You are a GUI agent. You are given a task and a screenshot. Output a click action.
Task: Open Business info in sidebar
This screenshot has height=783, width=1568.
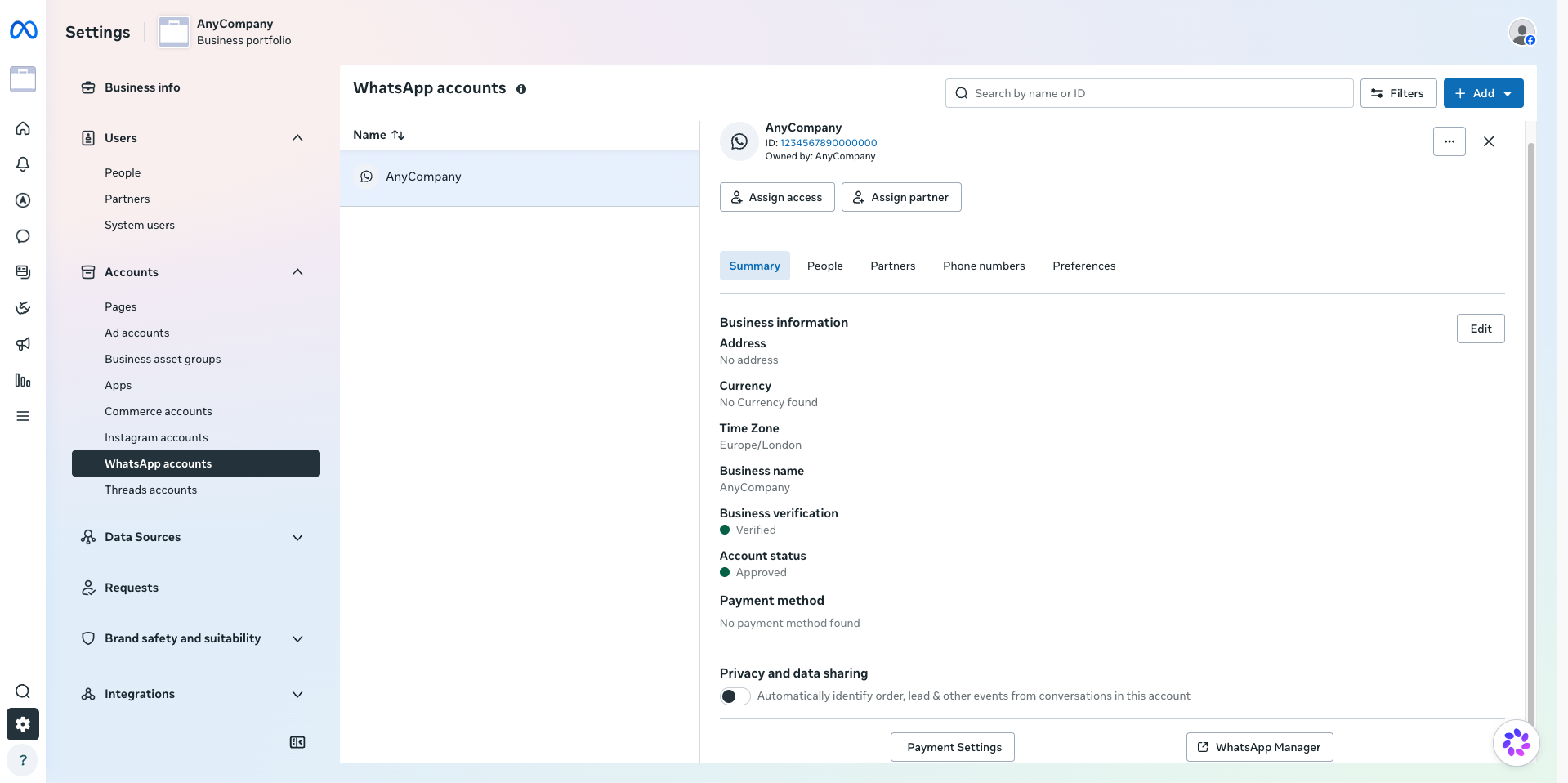(196, 87)
